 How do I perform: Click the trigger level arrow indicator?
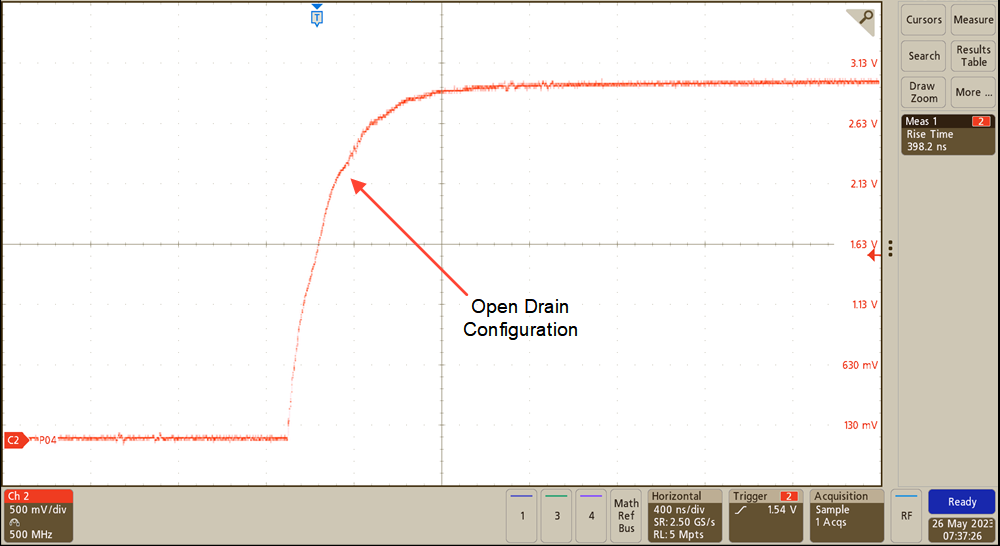pyautogui.click(x=872, y=255)
